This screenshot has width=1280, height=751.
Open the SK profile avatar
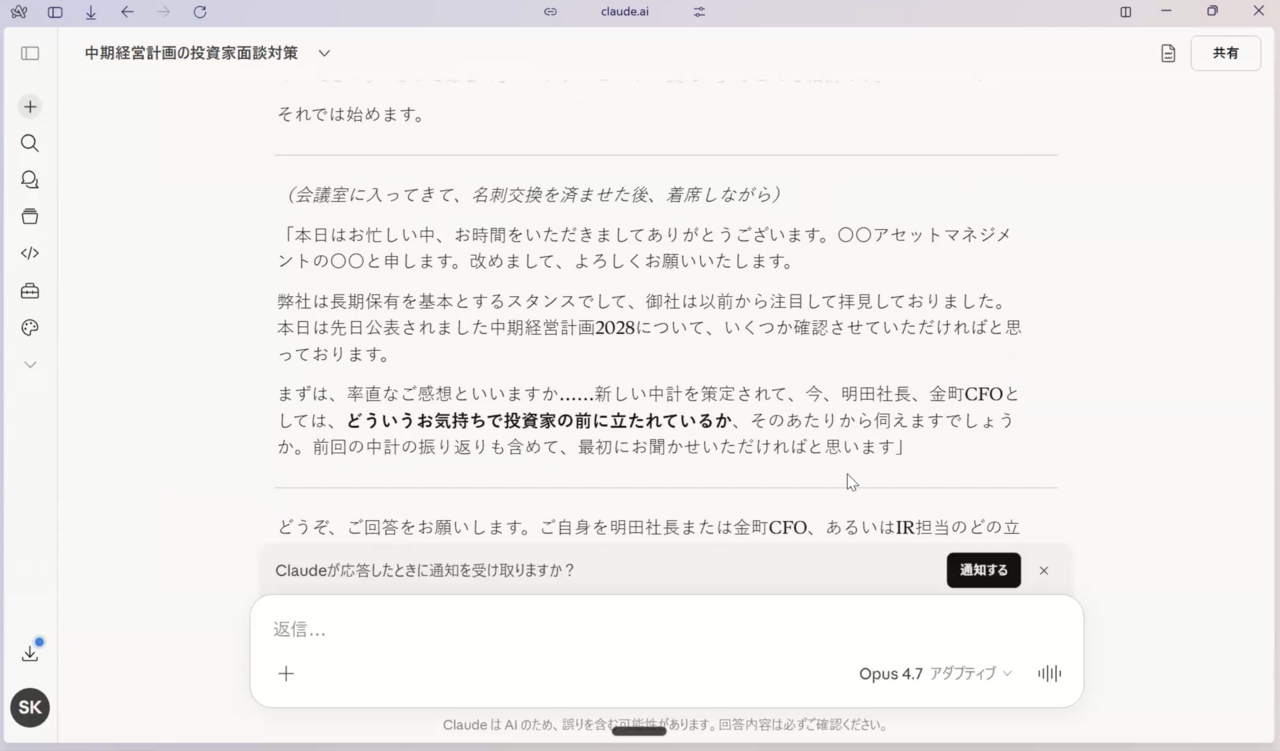click(30, 708)
